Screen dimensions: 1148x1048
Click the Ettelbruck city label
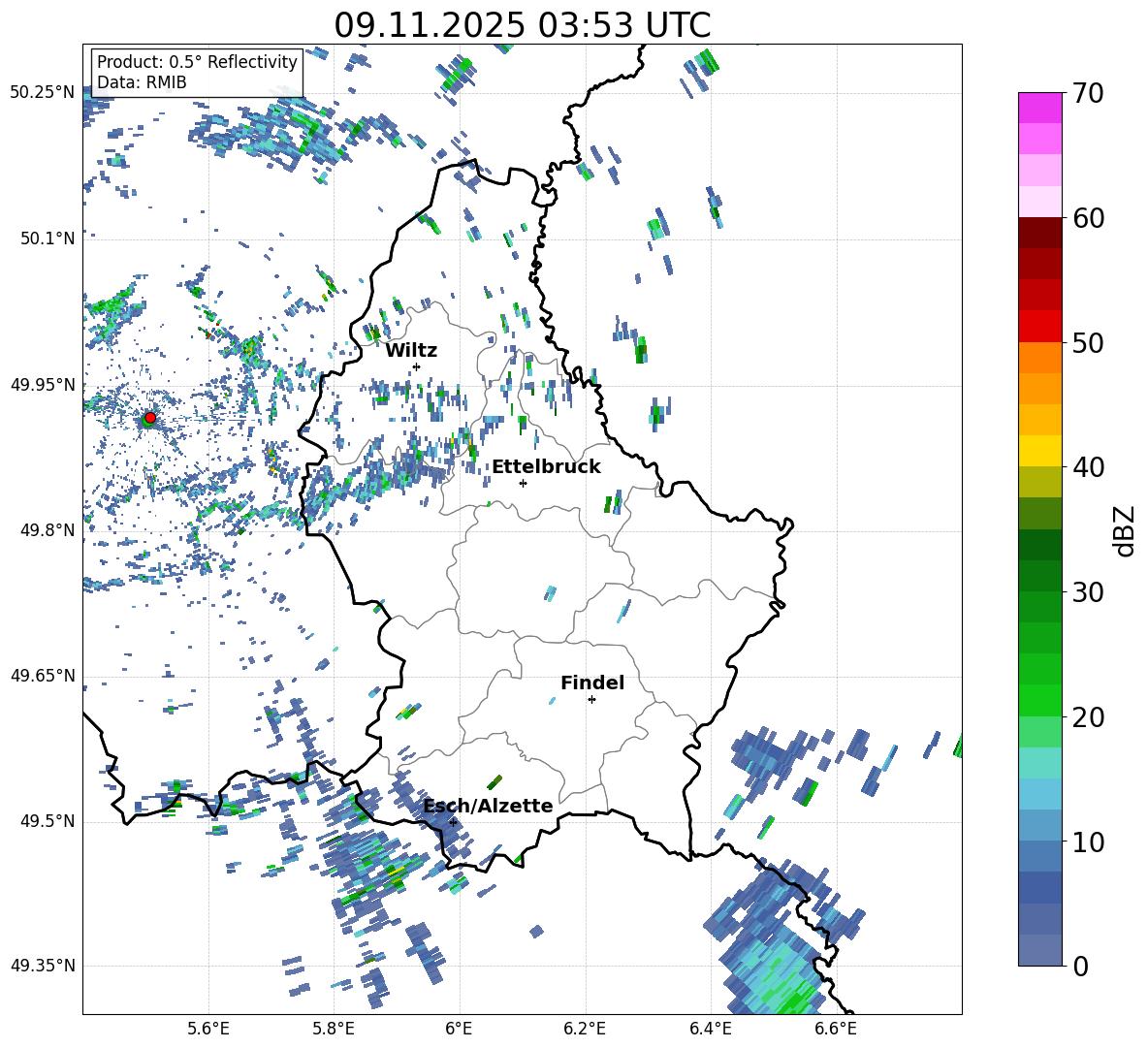pyautogui.click(x=546, y=467)
